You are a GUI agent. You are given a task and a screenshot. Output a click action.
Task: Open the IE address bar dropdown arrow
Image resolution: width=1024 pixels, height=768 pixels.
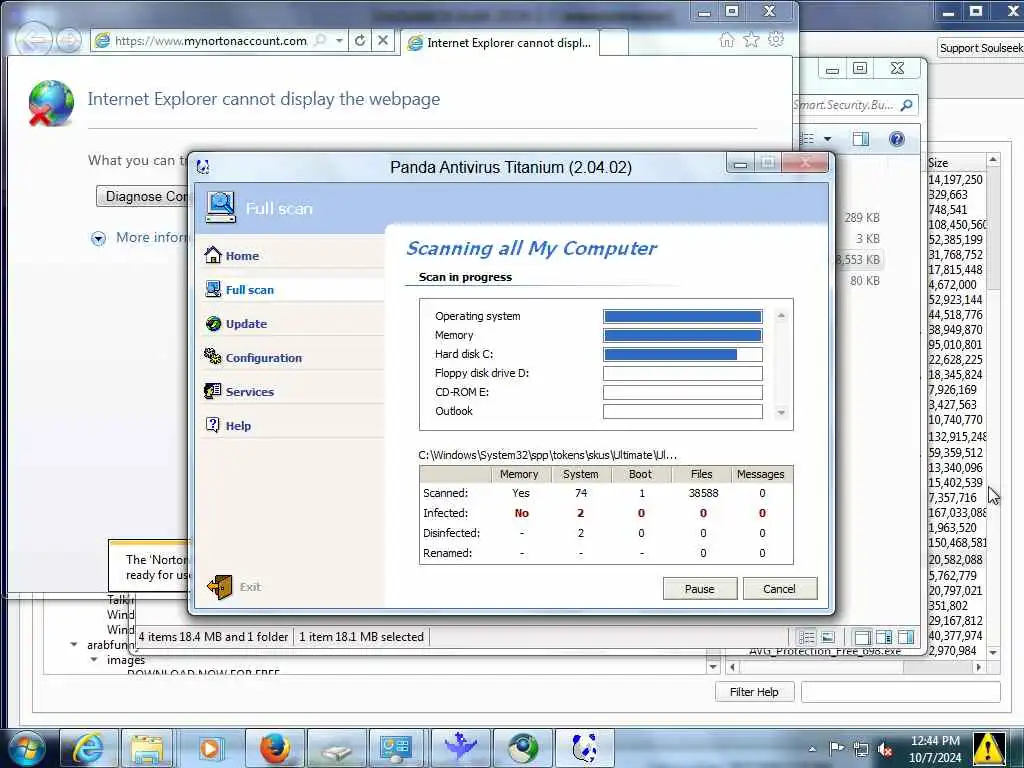point(339,40)
